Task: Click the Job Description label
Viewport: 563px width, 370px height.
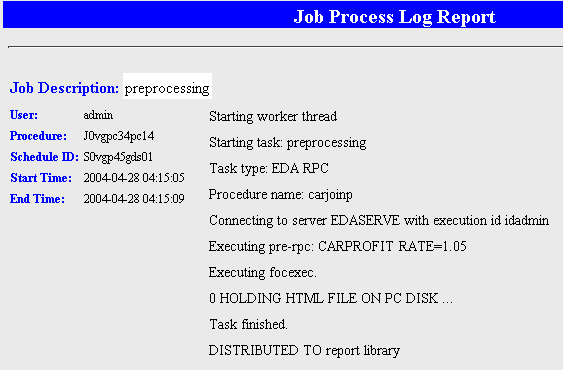Action: coord(64,88)
